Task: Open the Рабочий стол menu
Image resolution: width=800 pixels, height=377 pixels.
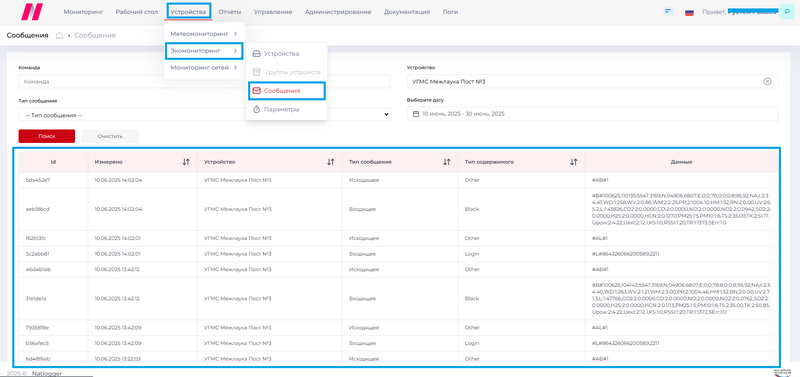Action: 137,12
